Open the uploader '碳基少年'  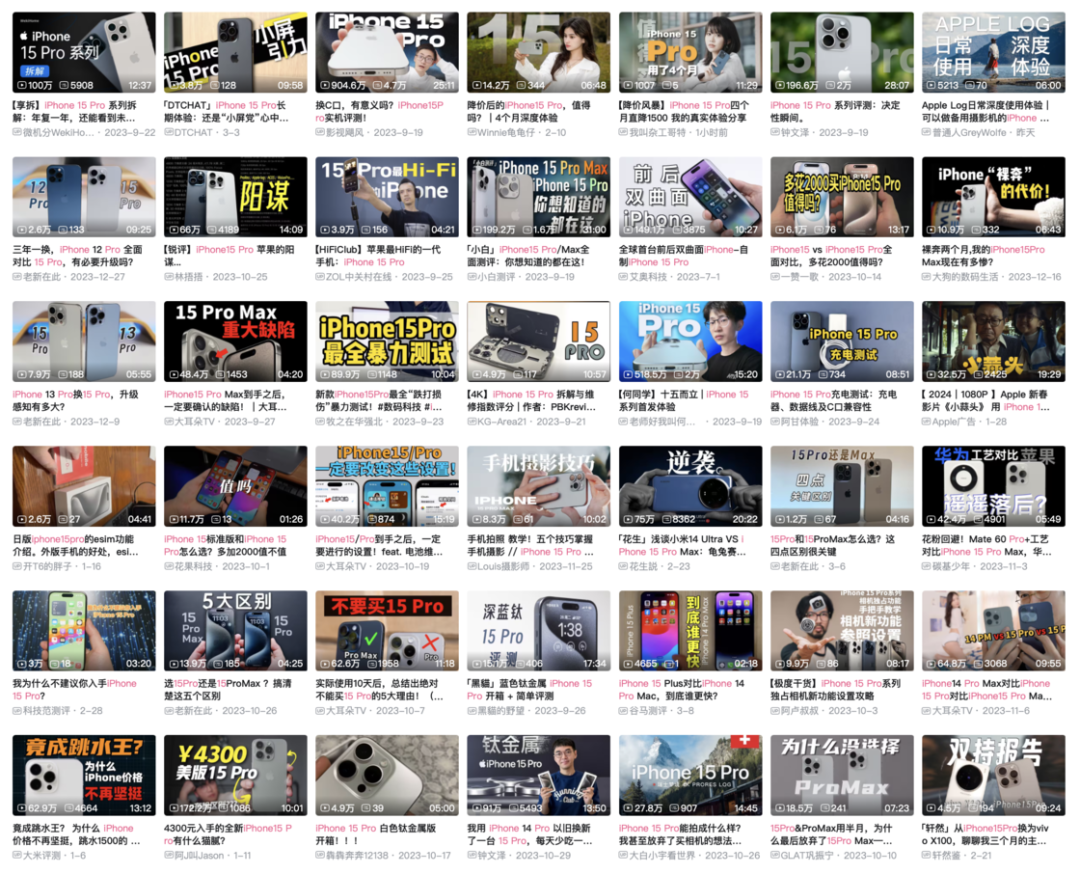tap(951, 566)
